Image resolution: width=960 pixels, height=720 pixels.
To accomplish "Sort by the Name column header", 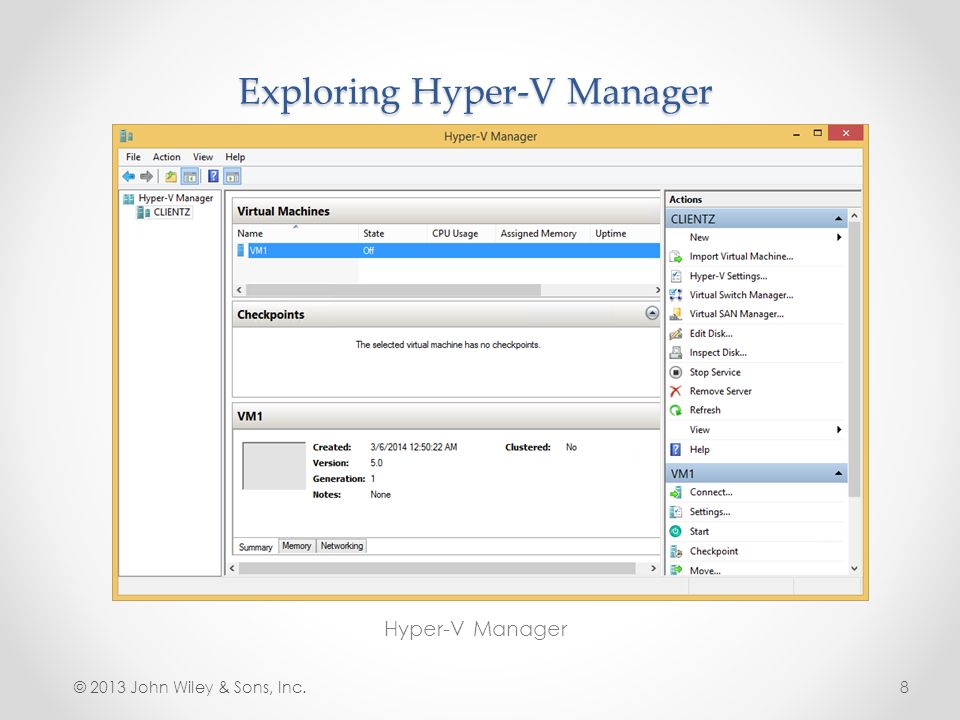I will (x=296, y=233).
